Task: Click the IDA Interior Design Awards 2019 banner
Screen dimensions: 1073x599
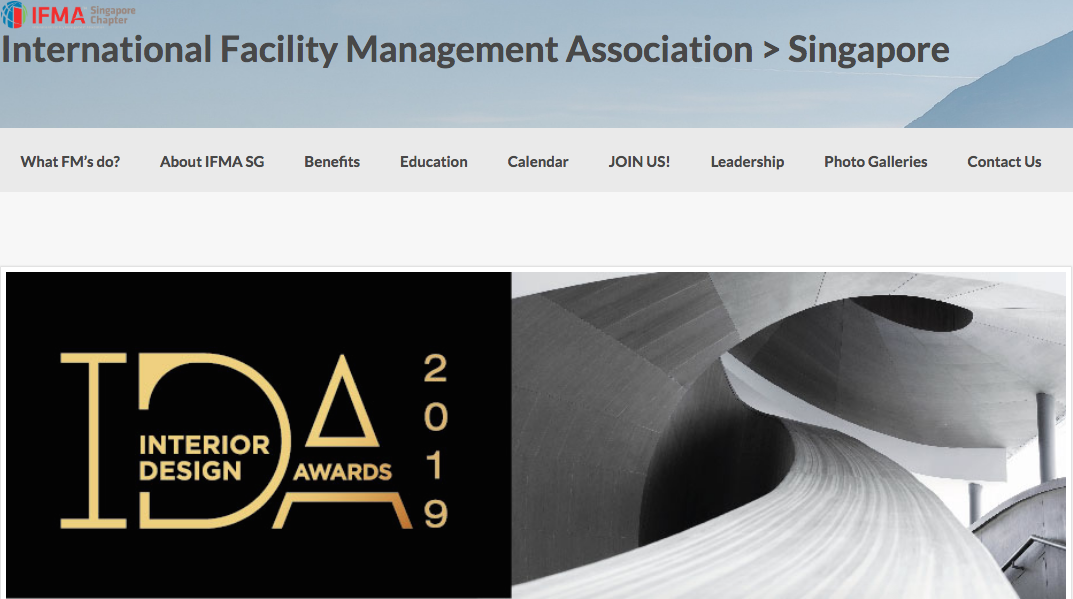Action: 259,435
